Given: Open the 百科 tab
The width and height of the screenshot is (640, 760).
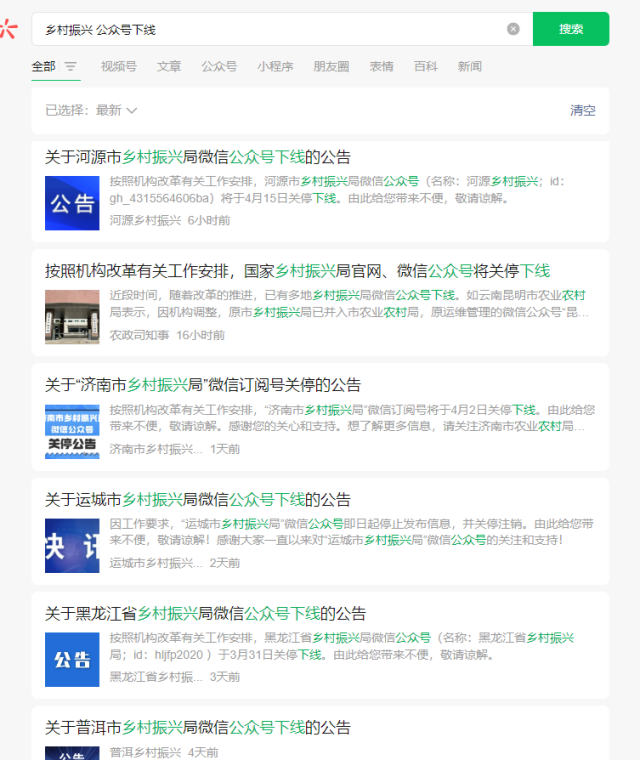Looking at the screenshot, I should click(x=426, y=67).
